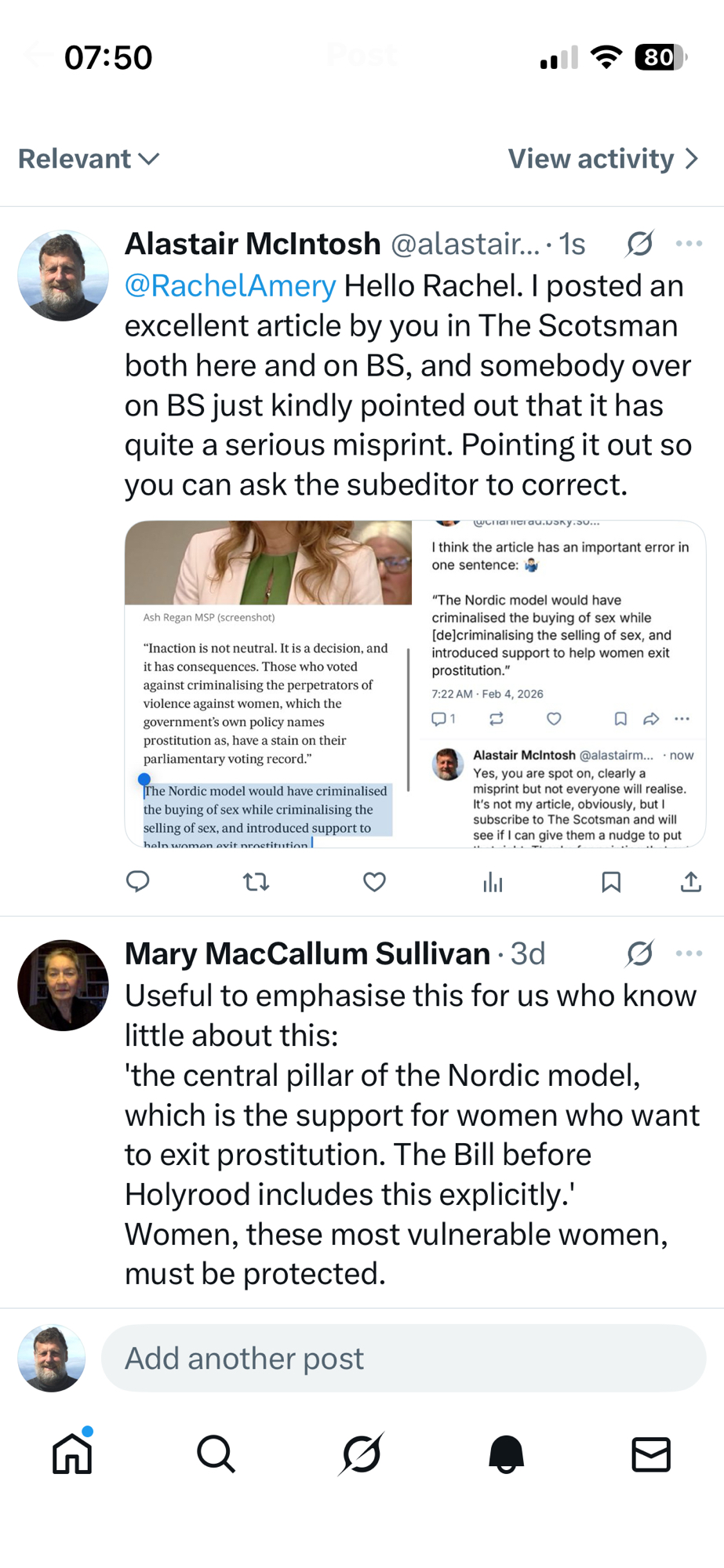This screenshot has width=724, height=1568.
Task: Open the Search tab
Action: pos(216,1454)
